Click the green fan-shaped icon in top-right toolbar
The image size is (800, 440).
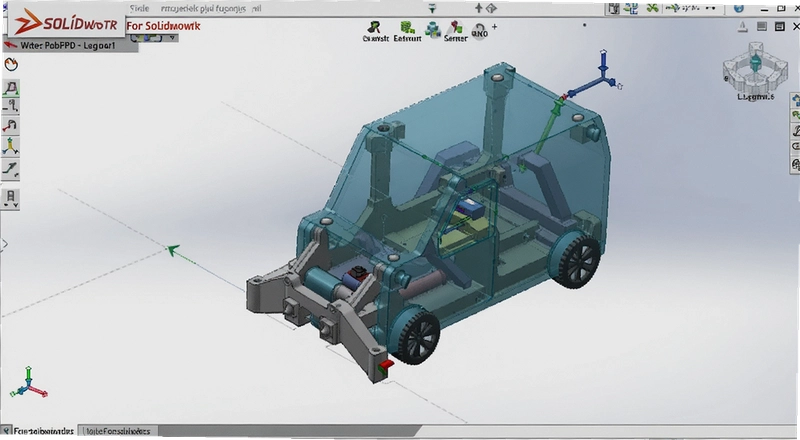pos(652,8)
